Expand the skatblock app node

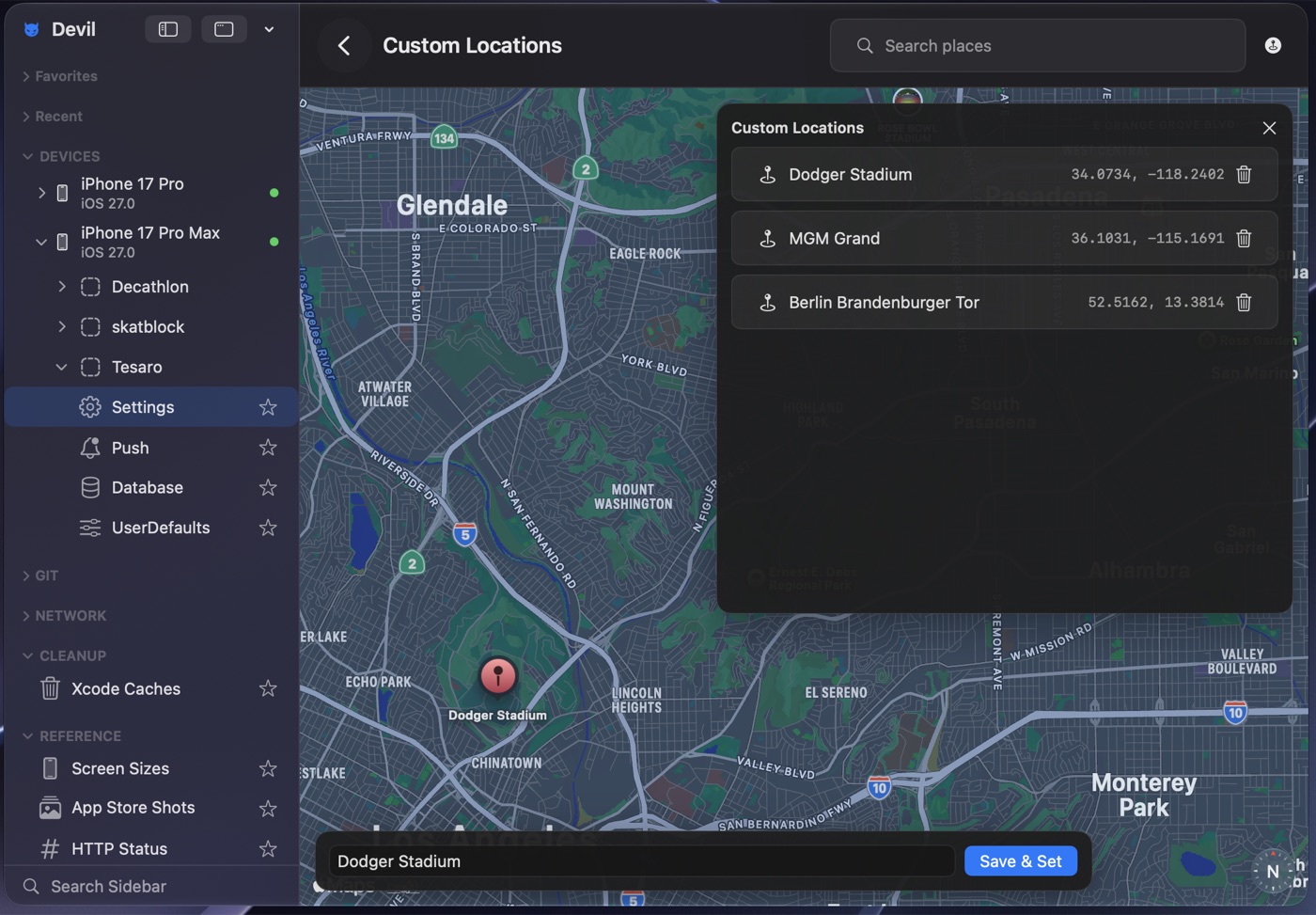(x=62, y=326)
